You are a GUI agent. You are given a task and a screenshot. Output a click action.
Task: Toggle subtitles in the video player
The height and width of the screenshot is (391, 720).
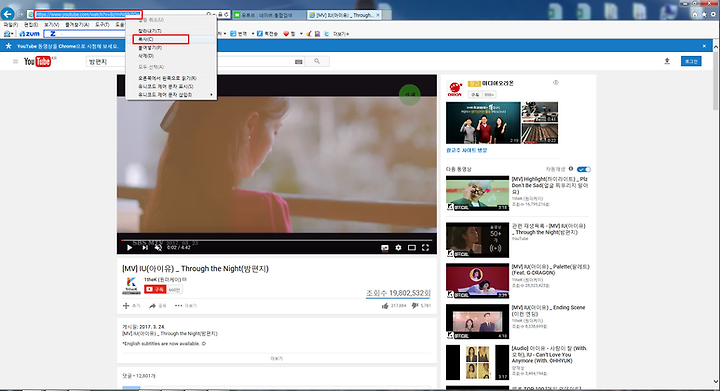(384, 248)
